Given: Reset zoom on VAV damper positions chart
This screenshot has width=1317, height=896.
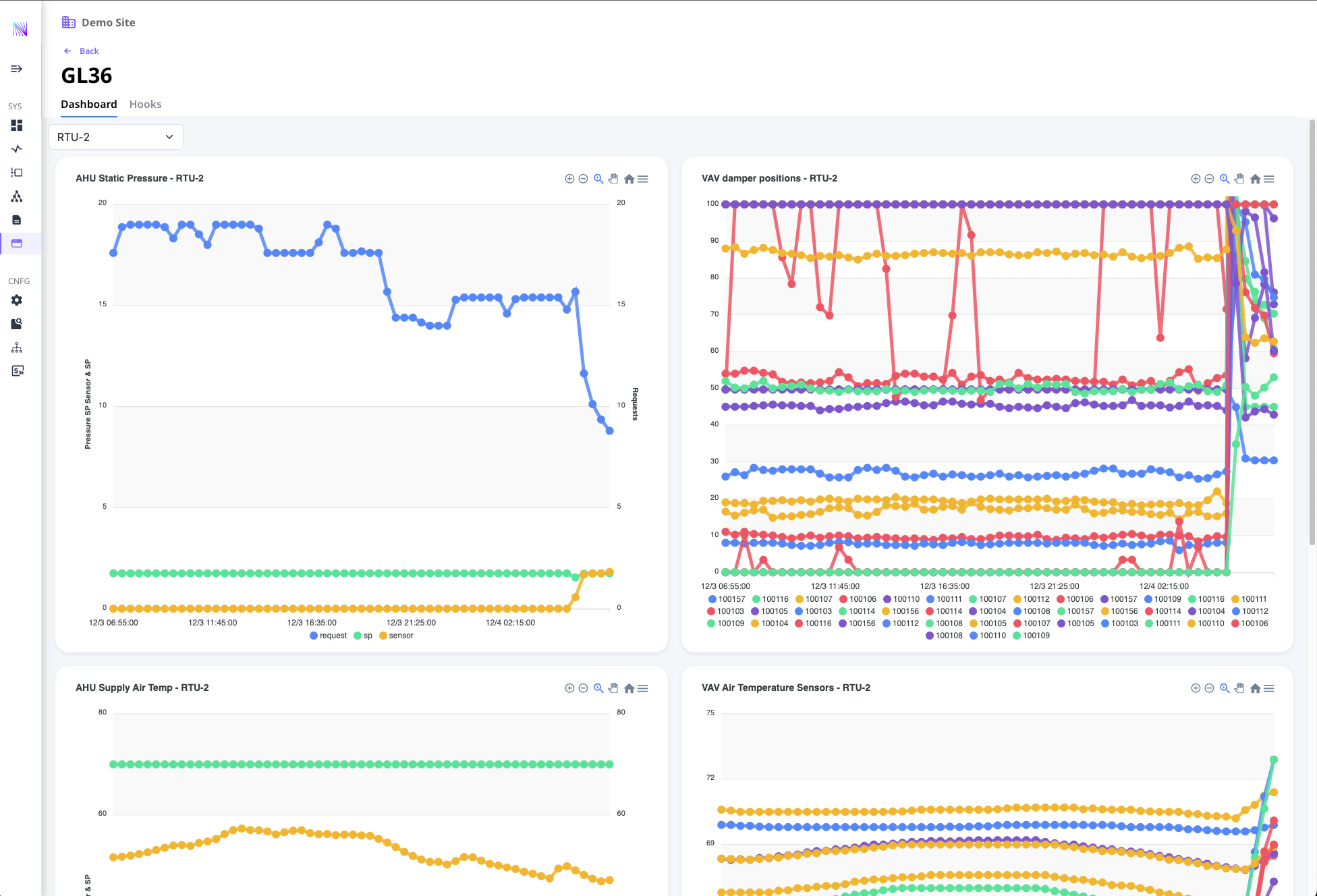Looking at the screenshot, I should click(x=1255, y=179).
